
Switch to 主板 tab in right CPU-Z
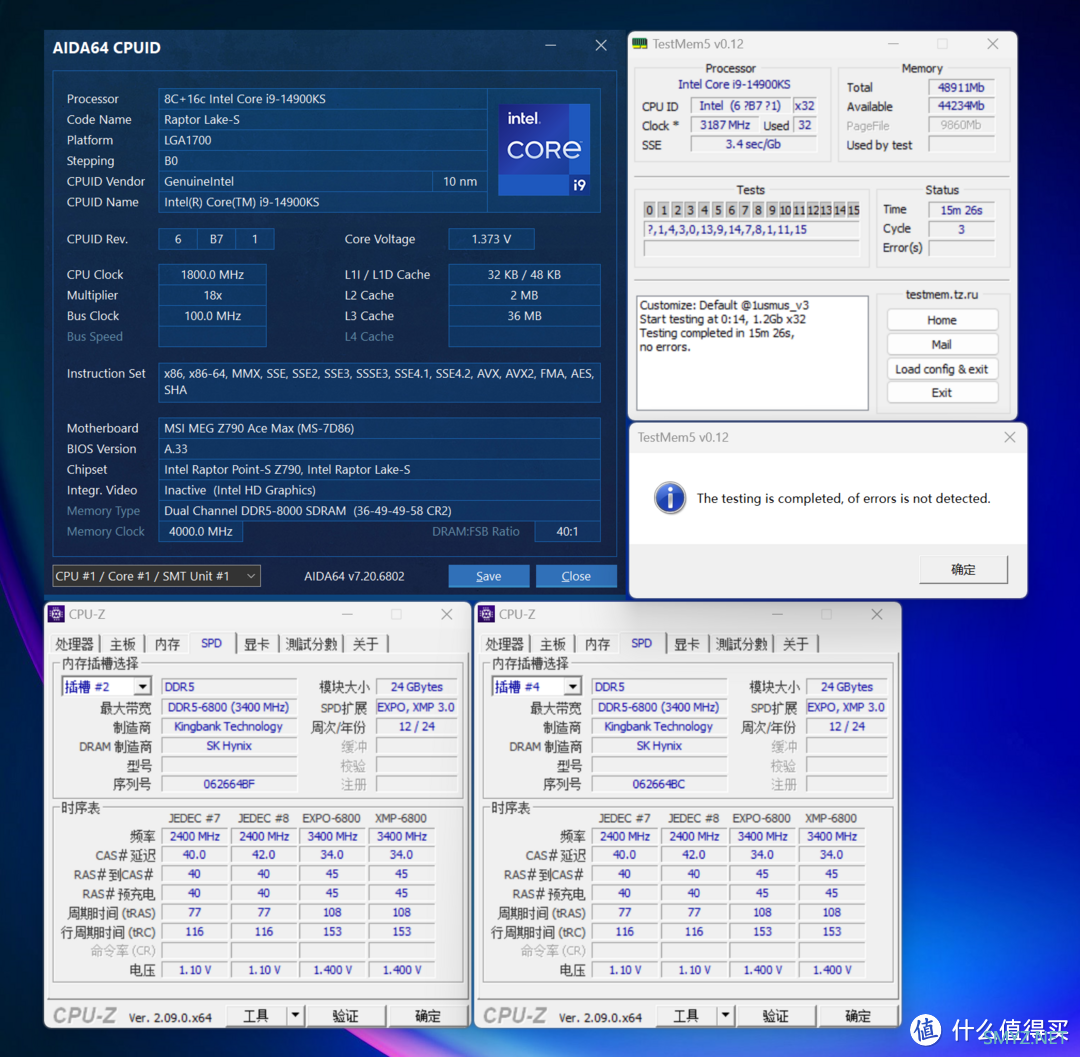click(552, 644)
